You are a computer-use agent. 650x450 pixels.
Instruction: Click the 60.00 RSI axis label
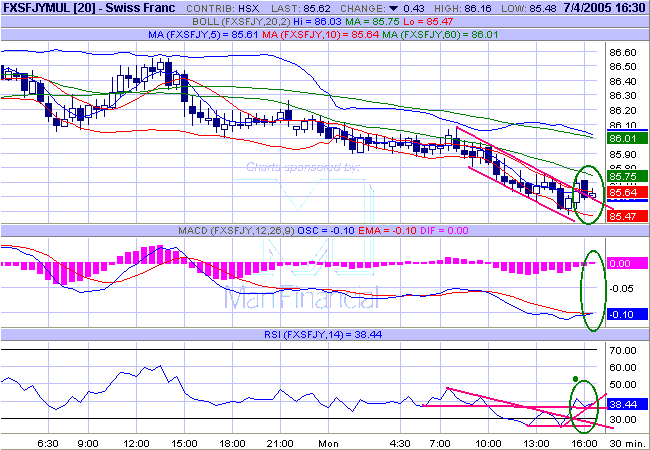[x=623, y=368]
